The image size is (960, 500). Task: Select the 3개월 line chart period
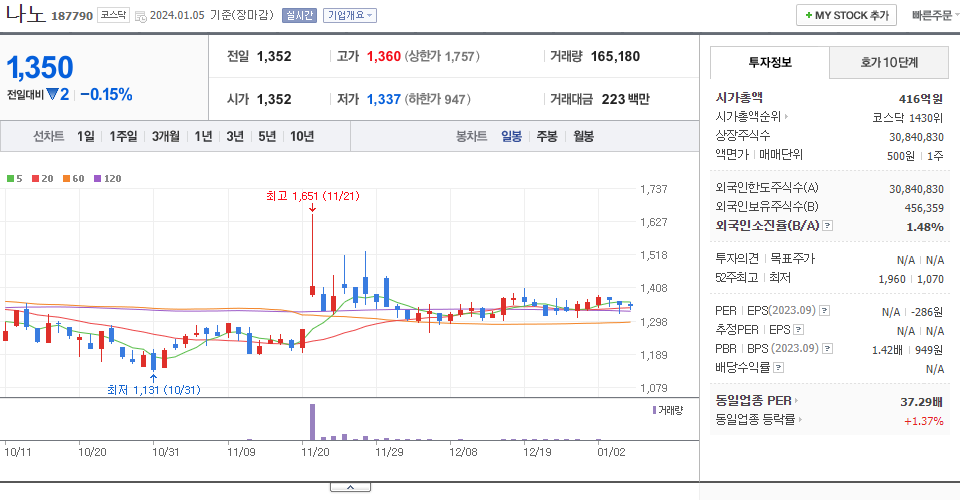tap(165, 136)
